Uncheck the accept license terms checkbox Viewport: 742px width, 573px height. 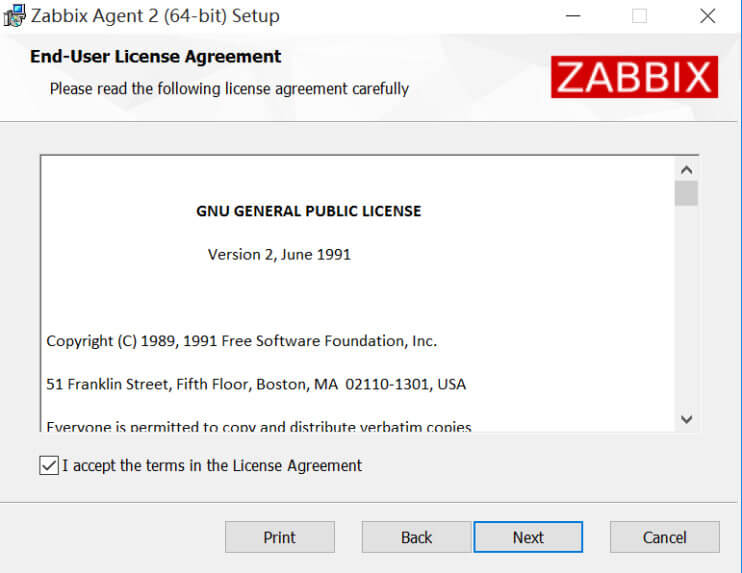(x=49, y=466)
